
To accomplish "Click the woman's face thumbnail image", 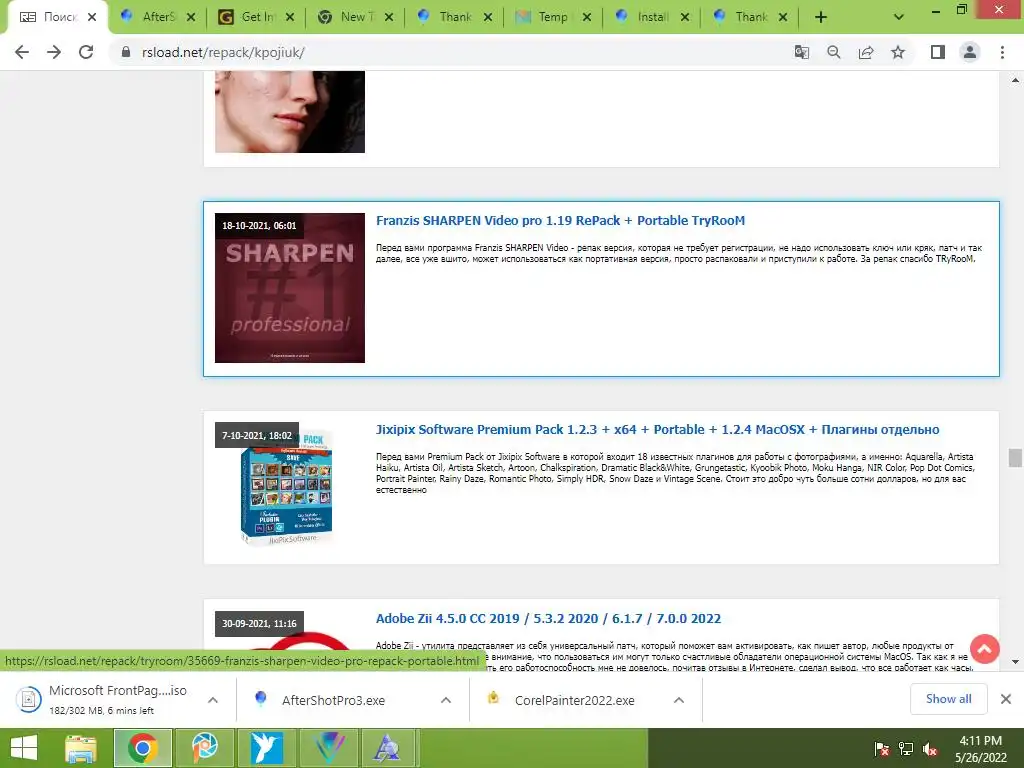I will (x=290, y=112).
